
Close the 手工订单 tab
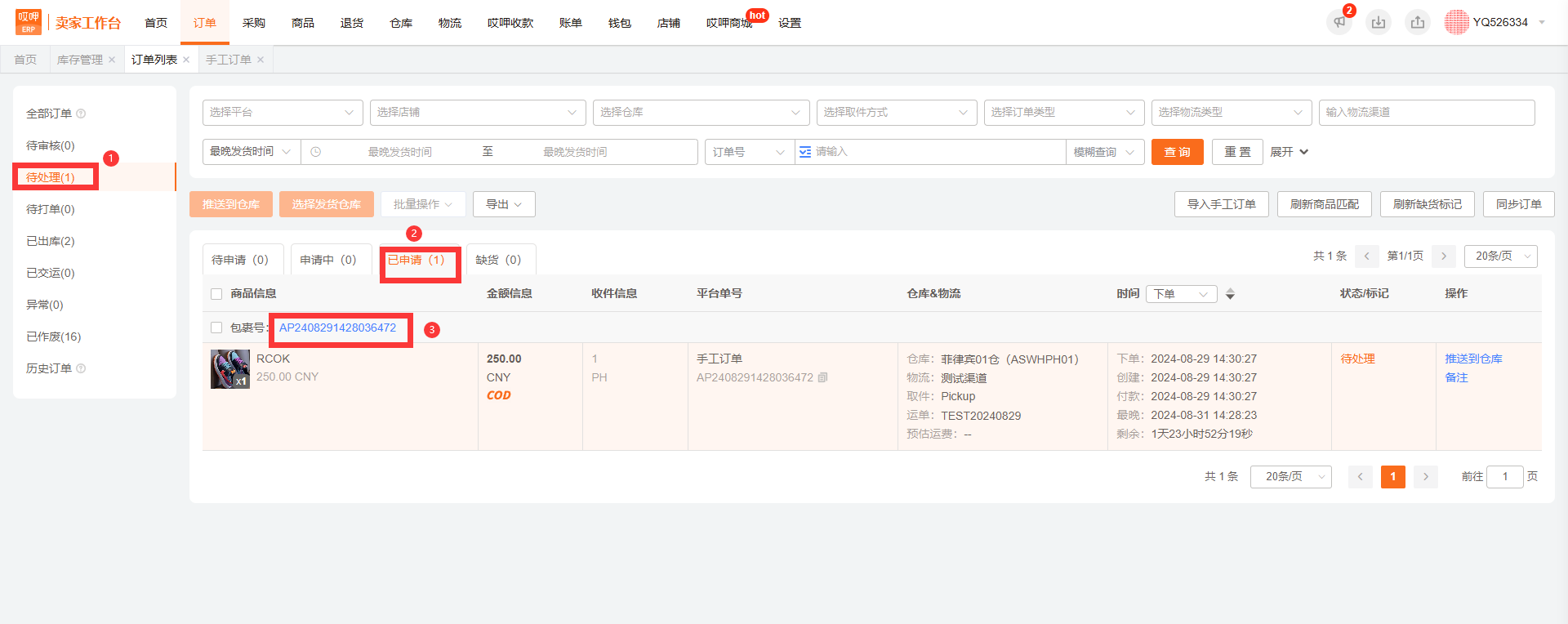tap(261, 60)
